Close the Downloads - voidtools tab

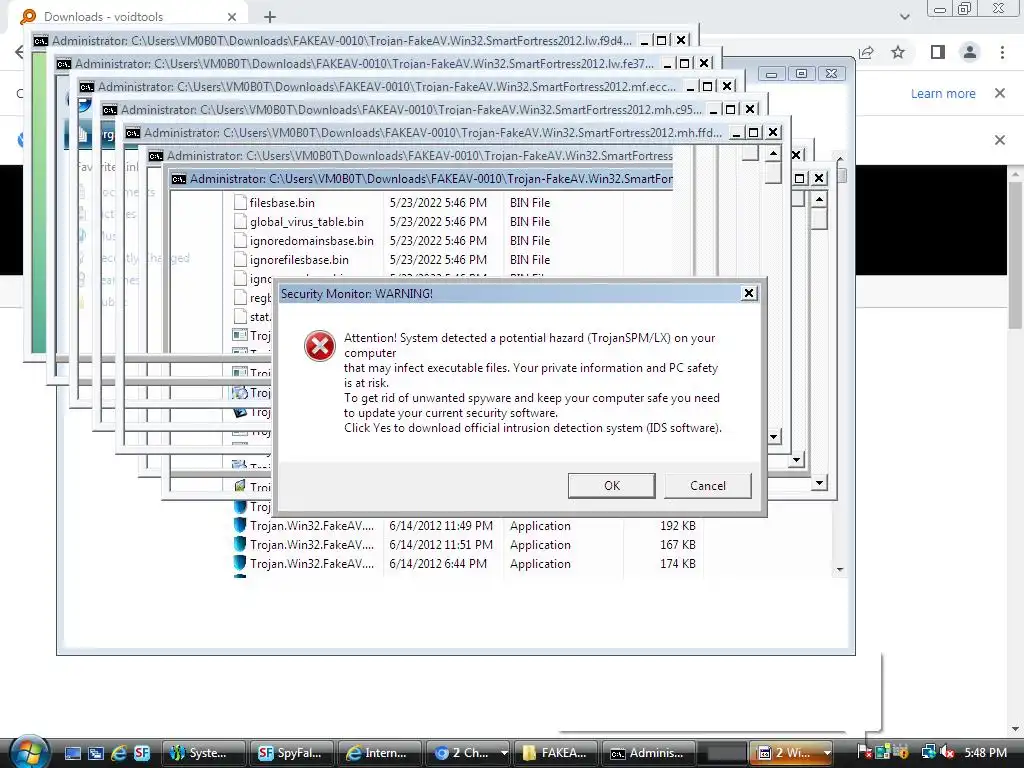(232, 16)
